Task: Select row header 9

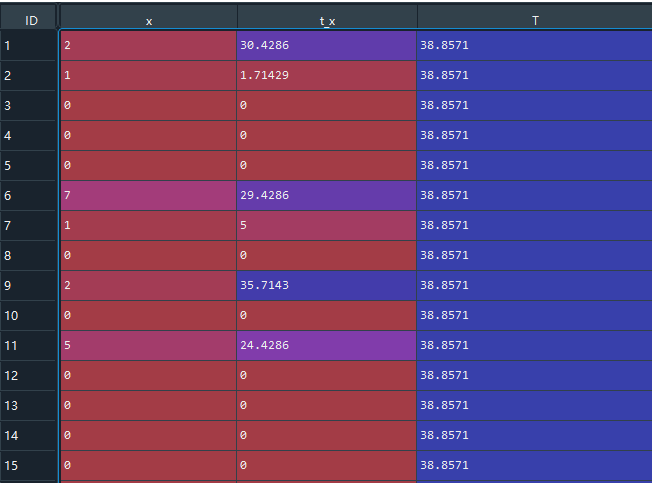Action: click(28, 286)
